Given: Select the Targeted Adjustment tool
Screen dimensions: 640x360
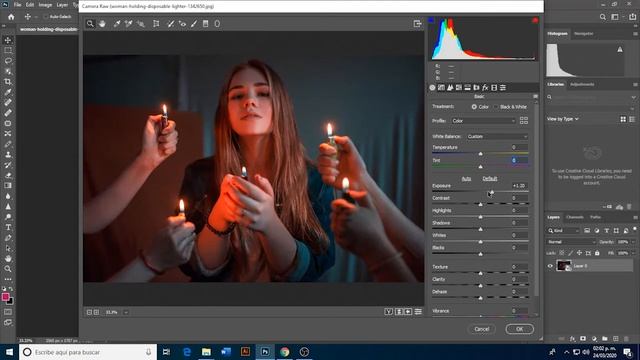Looking at the screenshot, I should coord(140,24).
